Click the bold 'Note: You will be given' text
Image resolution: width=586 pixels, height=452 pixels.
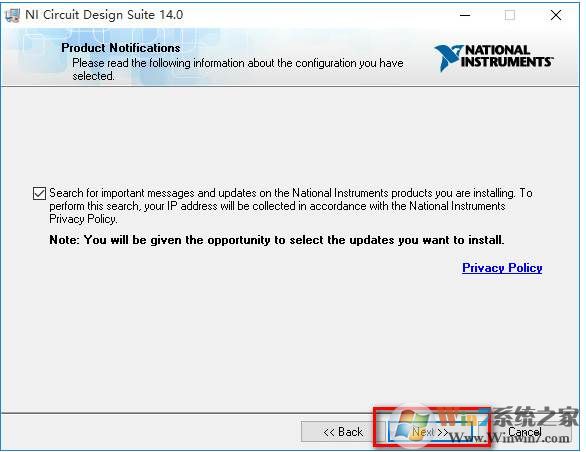pos(277,240)
